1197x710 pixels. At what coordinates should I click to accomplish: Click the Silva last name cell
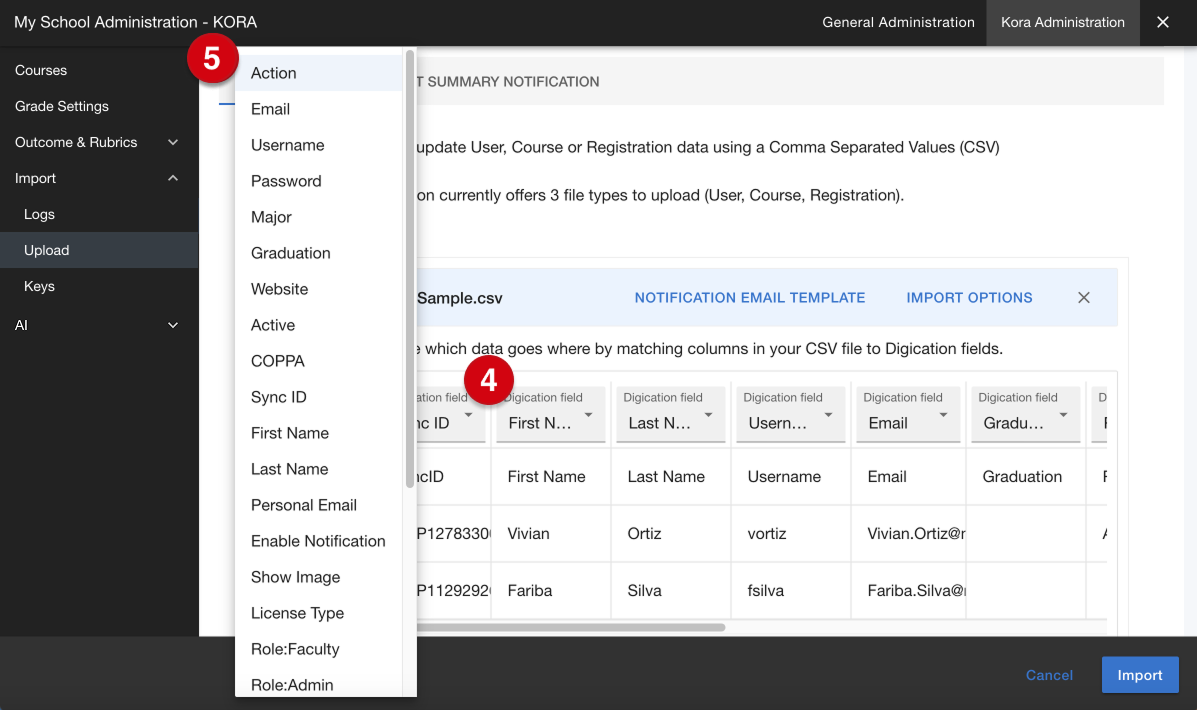[671, 591]
